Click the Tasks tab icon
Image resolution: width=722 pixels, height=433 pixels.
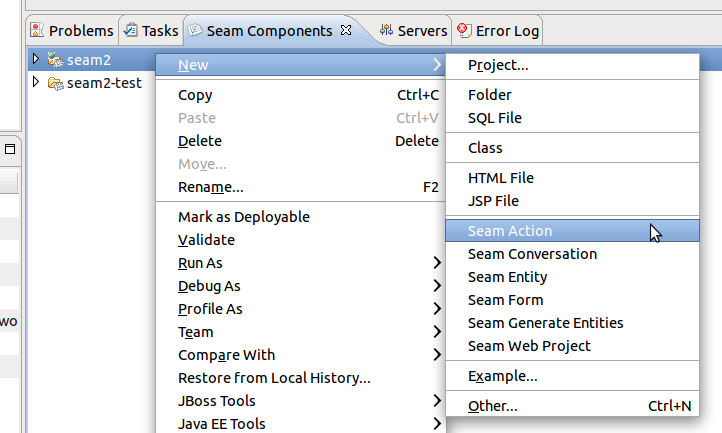pos(131,31)
